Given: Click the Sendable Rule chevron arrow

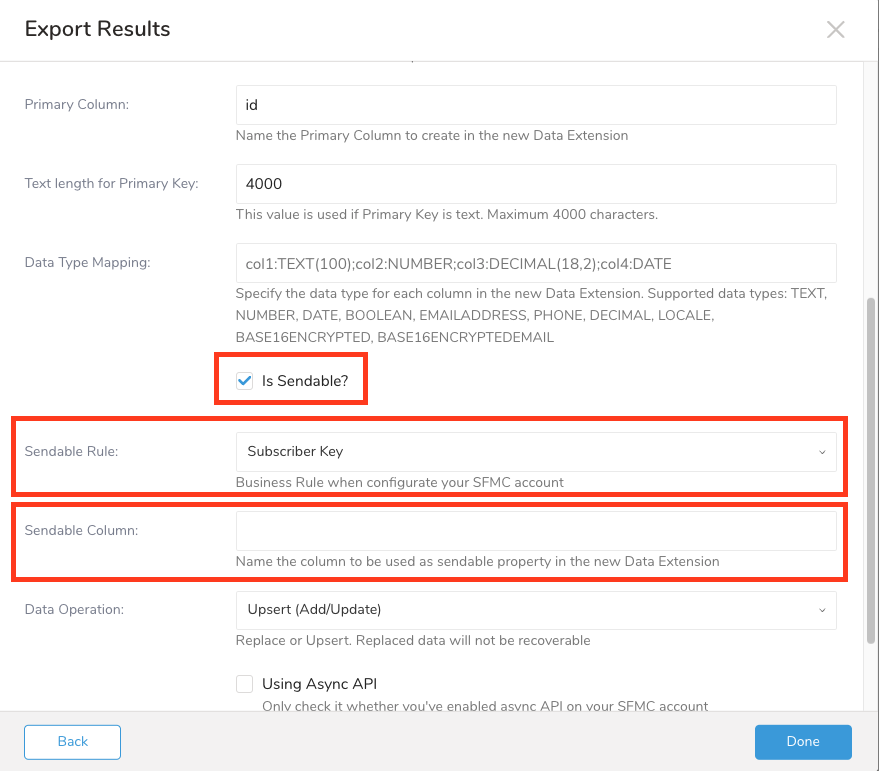Looking at the screenshot, I should tap(822, 452).
